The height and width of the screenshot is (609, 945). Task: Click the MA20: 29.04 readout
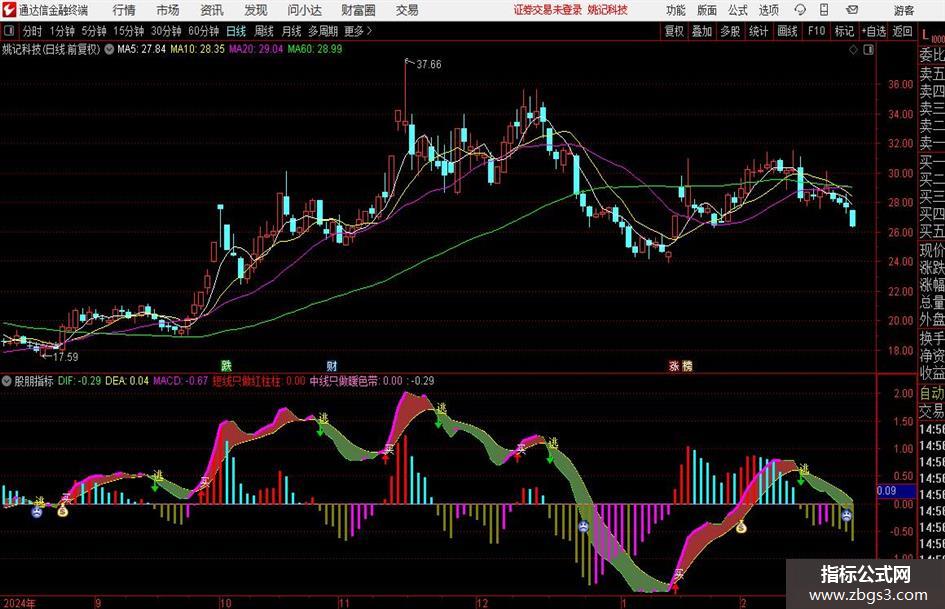[256, 49]
